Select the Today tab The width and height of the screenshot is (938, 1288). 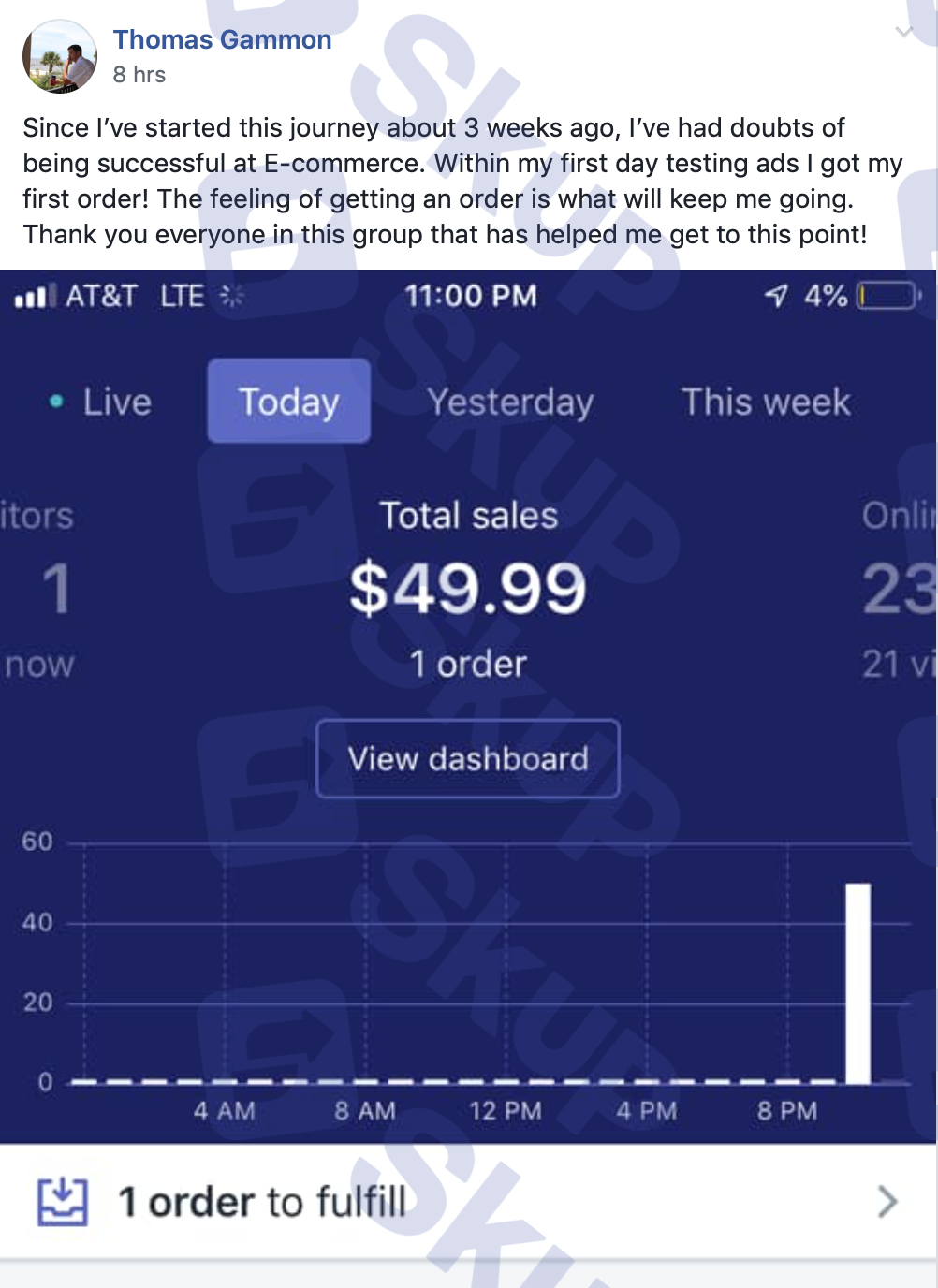pos(289,401)
